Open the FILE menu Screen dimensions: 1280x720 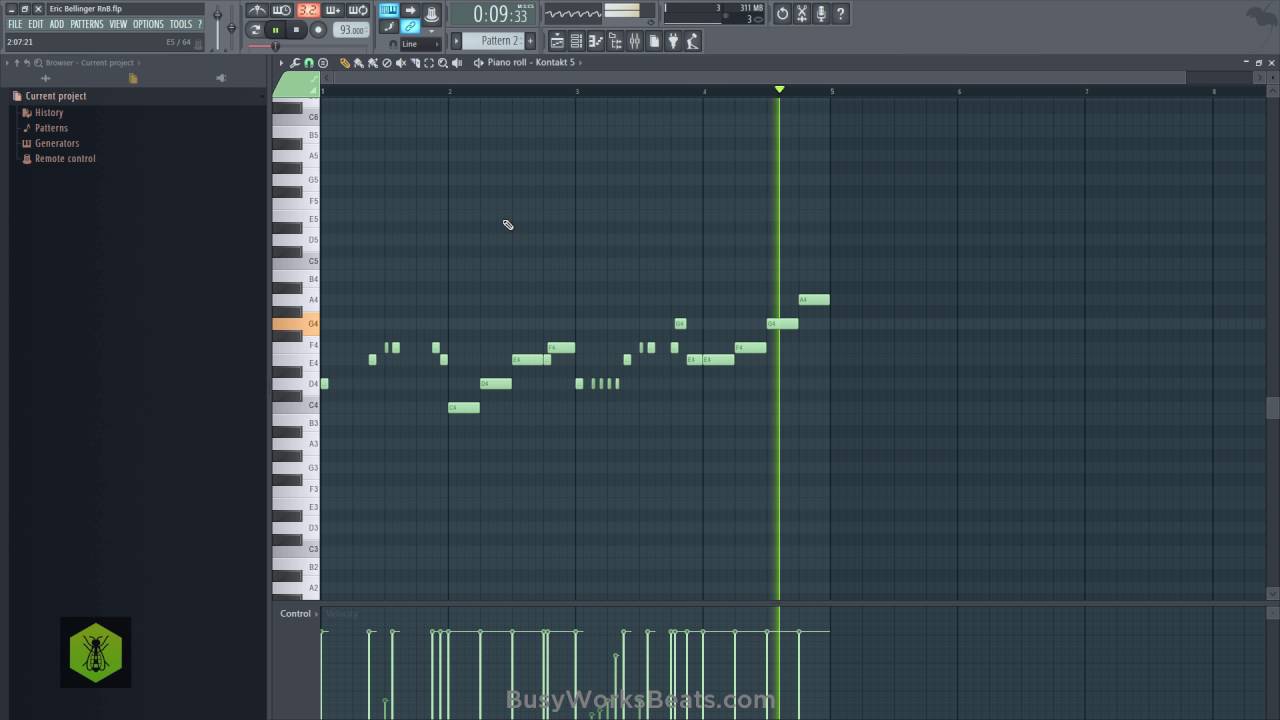[x=15, y=24]
